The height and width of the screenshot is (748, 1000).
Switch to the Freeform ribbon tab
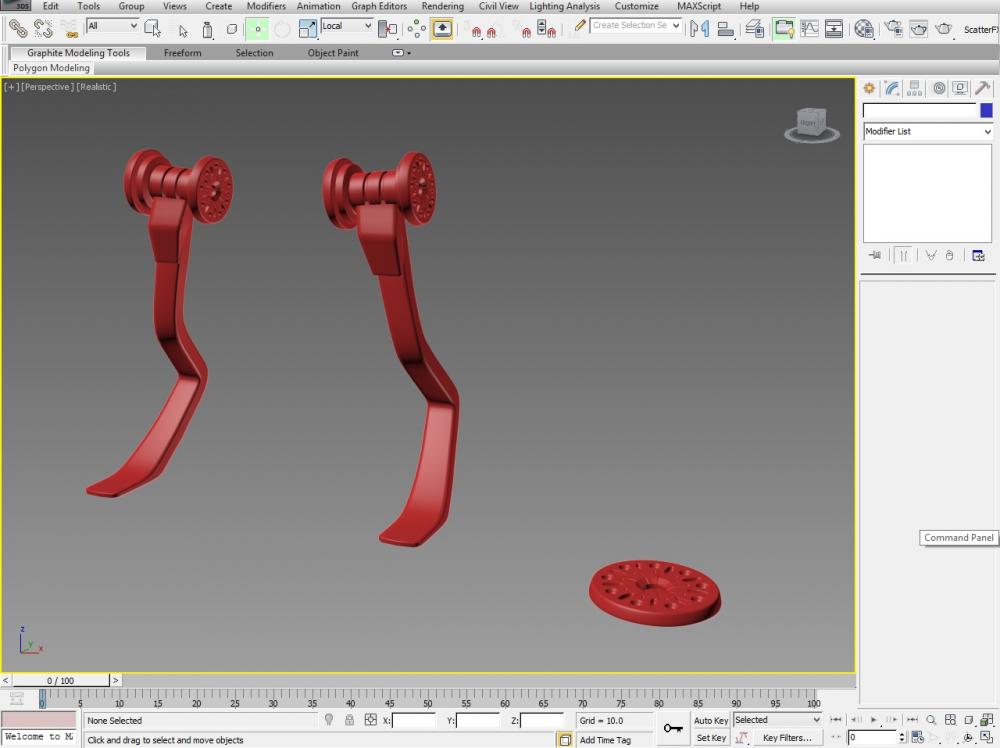coord(182,53)
